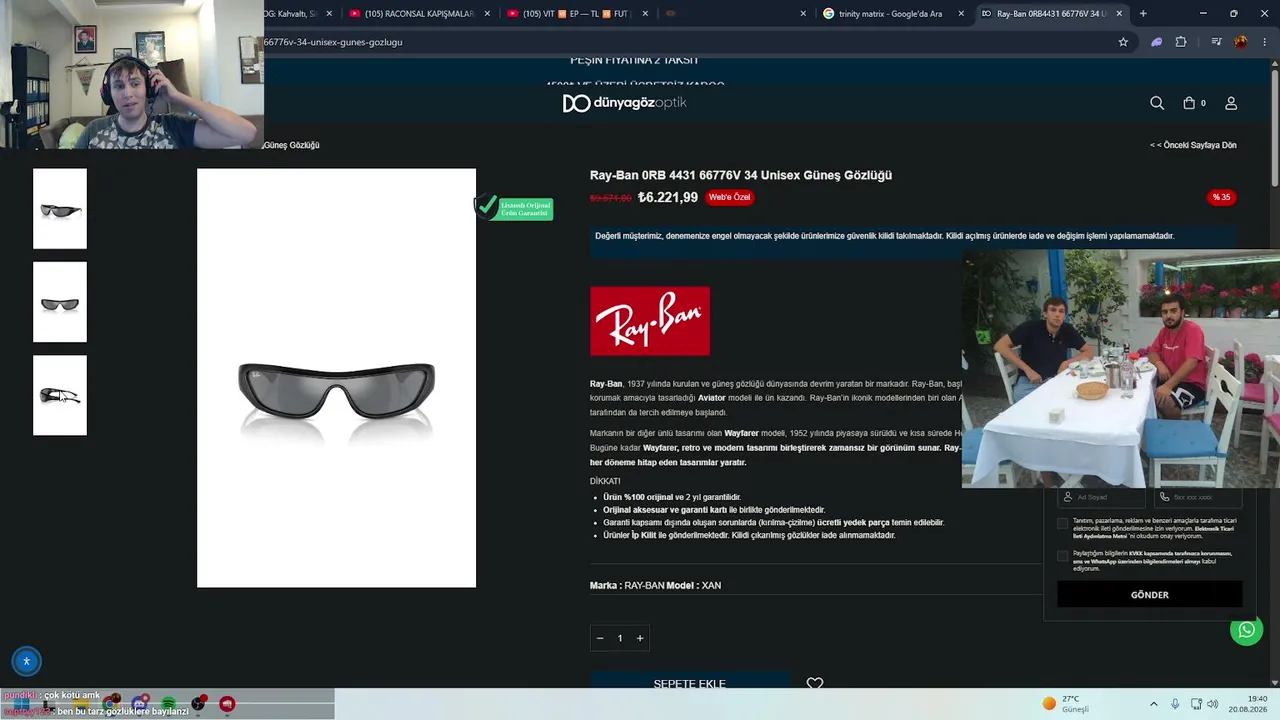The height and width of the screenshot is (720, 1280).
Task: Bookmark this page with the star icon
Action: pyautogui.click(x=1123, y=42)
